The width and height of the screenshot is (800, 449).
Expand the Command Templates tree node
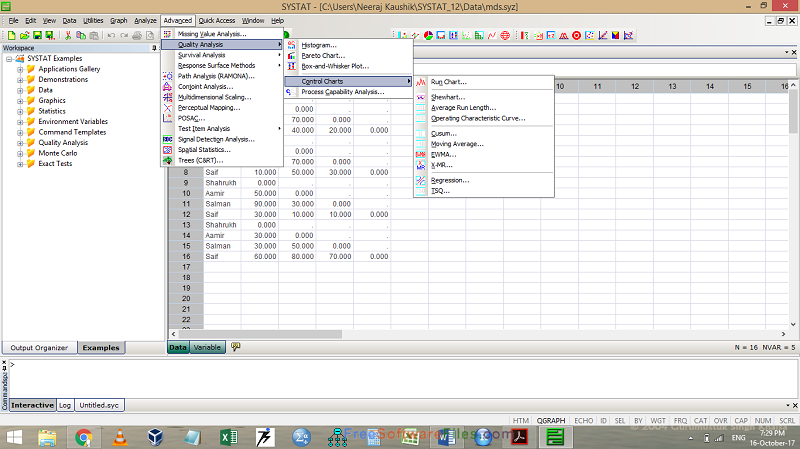(x=20, y=132)
